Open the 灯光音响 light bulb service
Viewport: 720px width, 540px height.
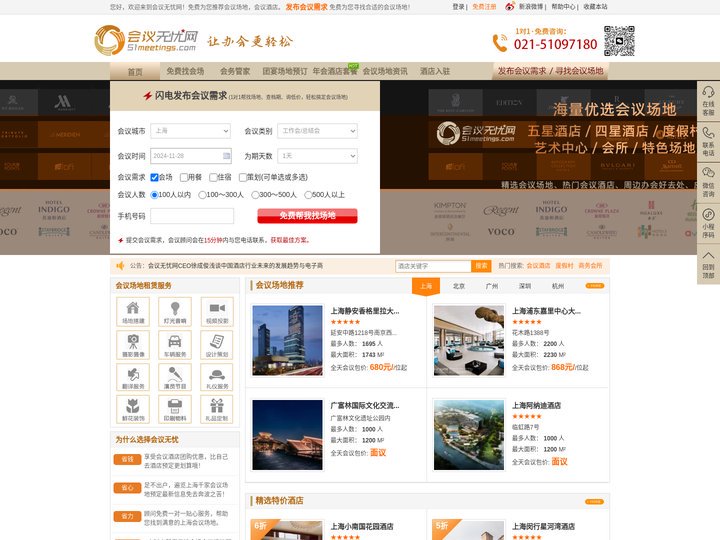click(x=175, y=311)
